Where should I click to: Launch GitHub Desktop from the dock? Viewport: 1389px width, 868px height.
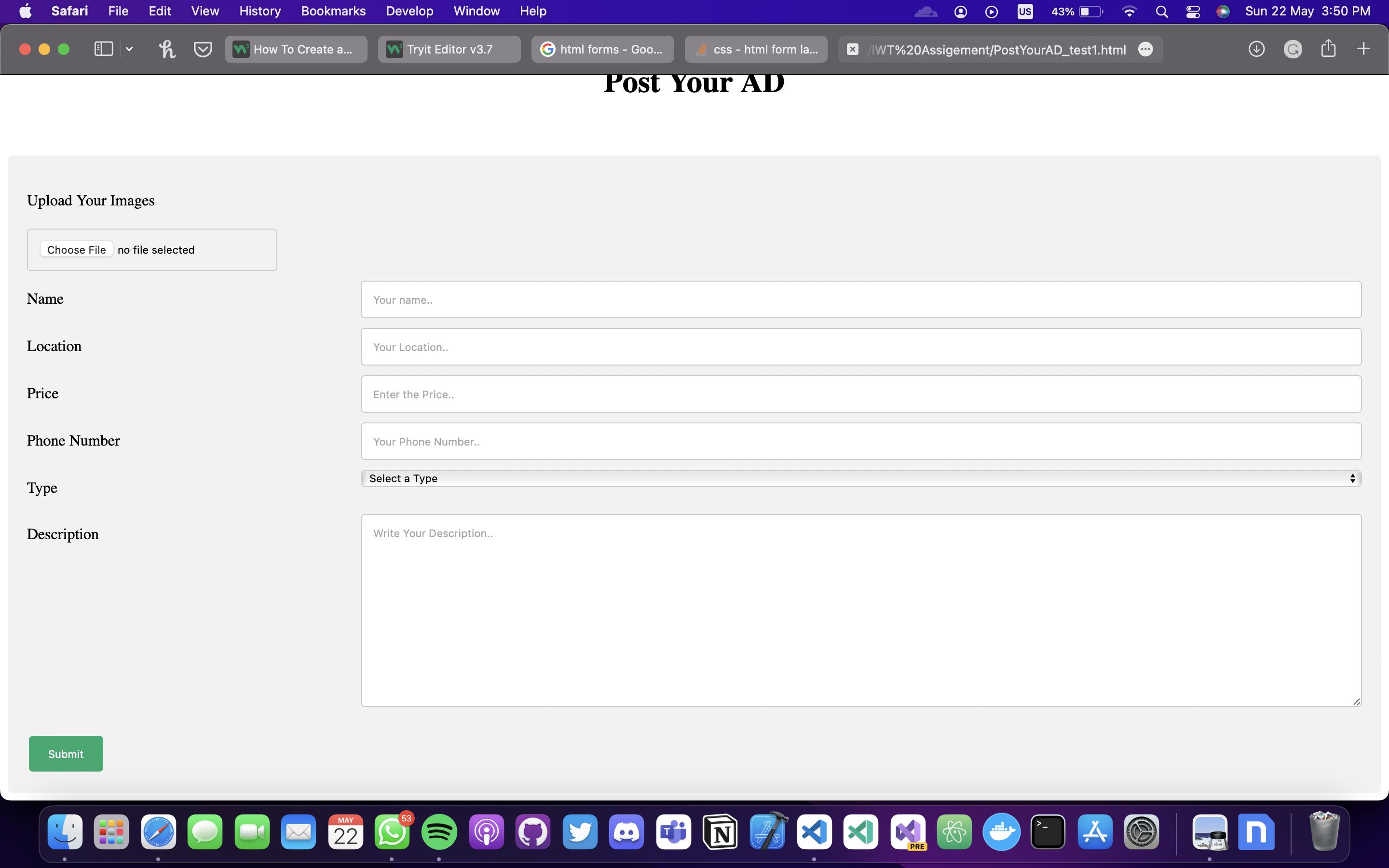(533, 832)
